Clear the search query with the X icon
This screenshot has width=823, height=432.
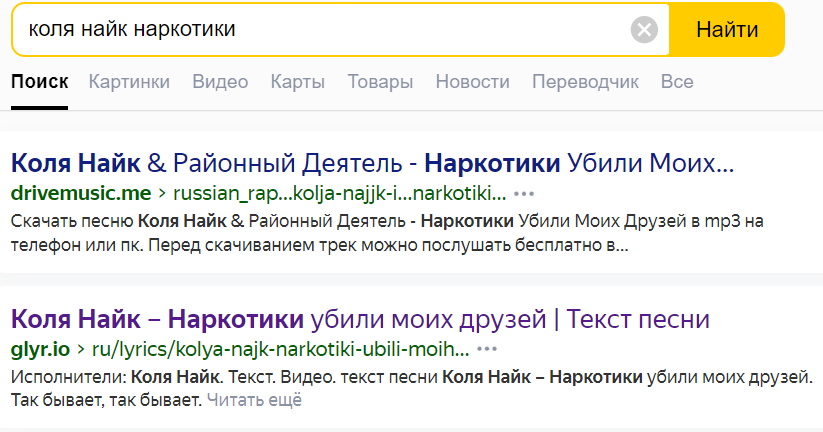[x=644, y=29]
